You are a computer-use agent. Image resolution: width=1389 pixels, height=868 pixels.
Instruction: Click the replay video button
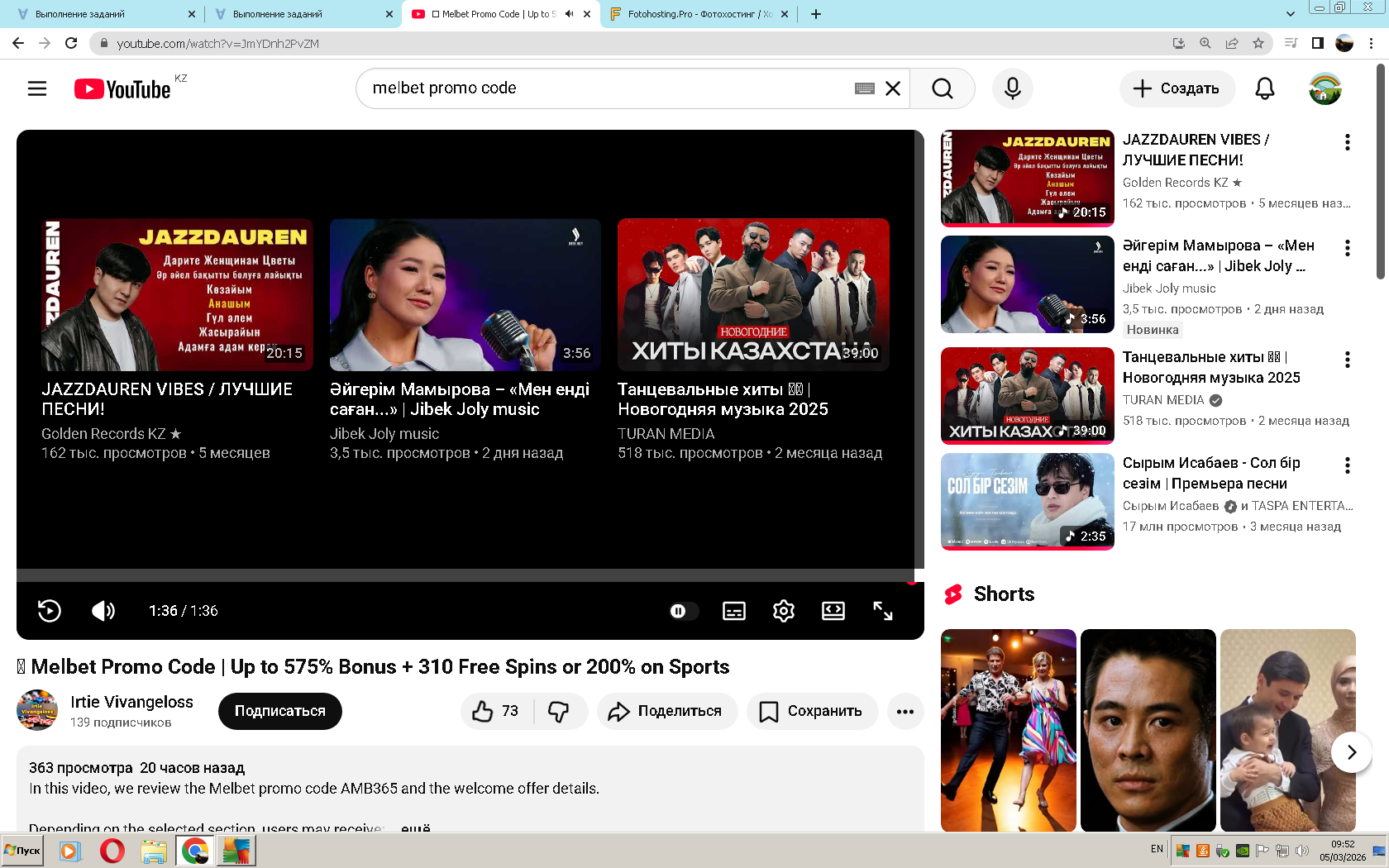click(x=50, y=611)
